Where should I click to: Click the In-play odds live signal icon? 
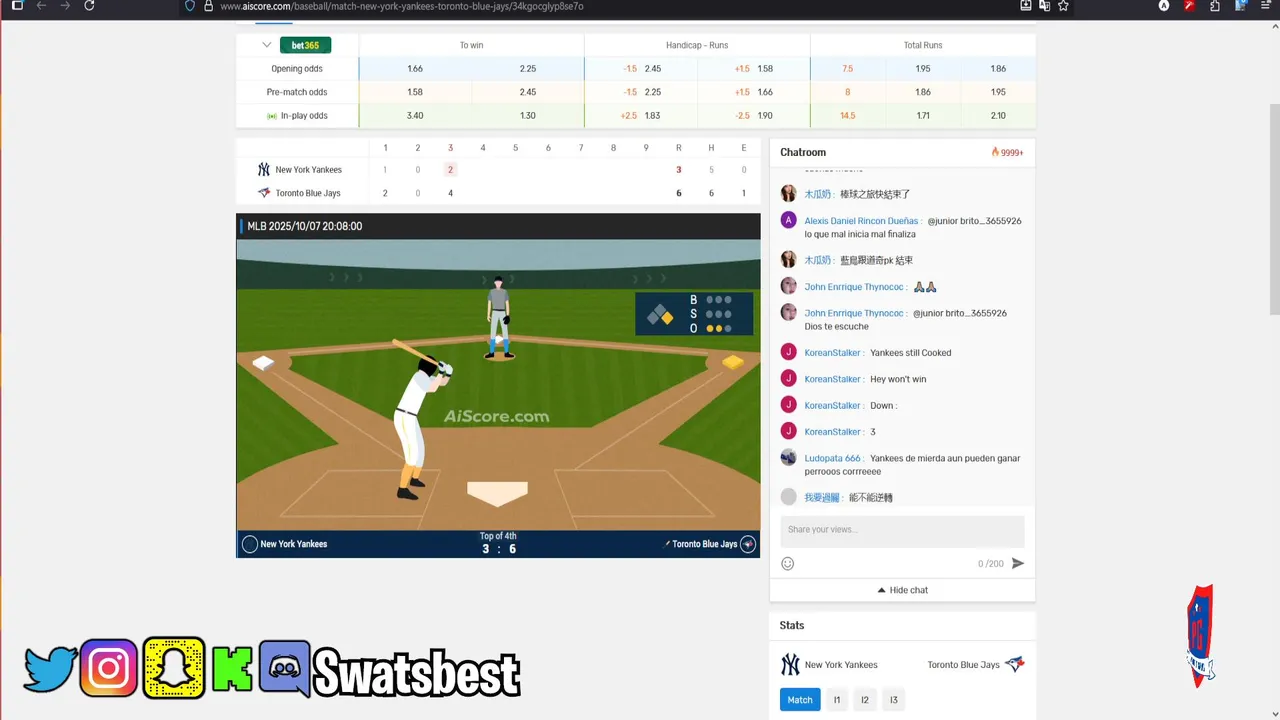click(x=272, y=116)
